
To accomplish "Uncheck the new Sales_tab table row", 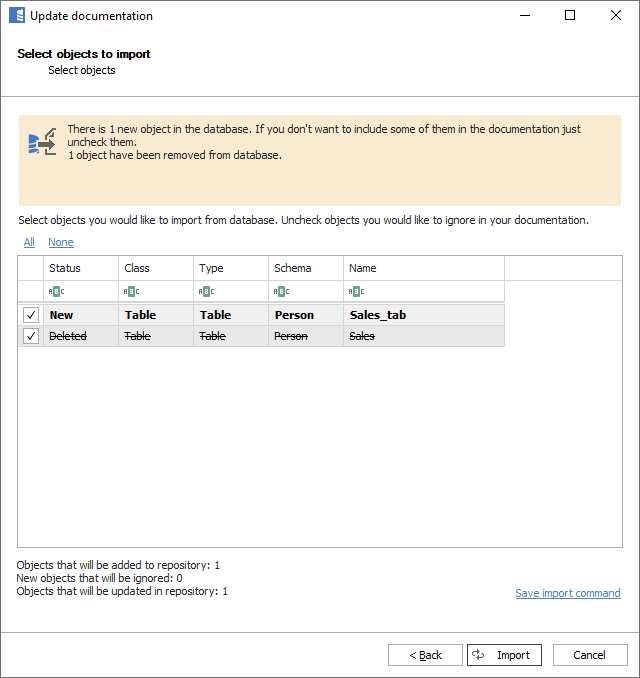I will click(x=31, y=315).
